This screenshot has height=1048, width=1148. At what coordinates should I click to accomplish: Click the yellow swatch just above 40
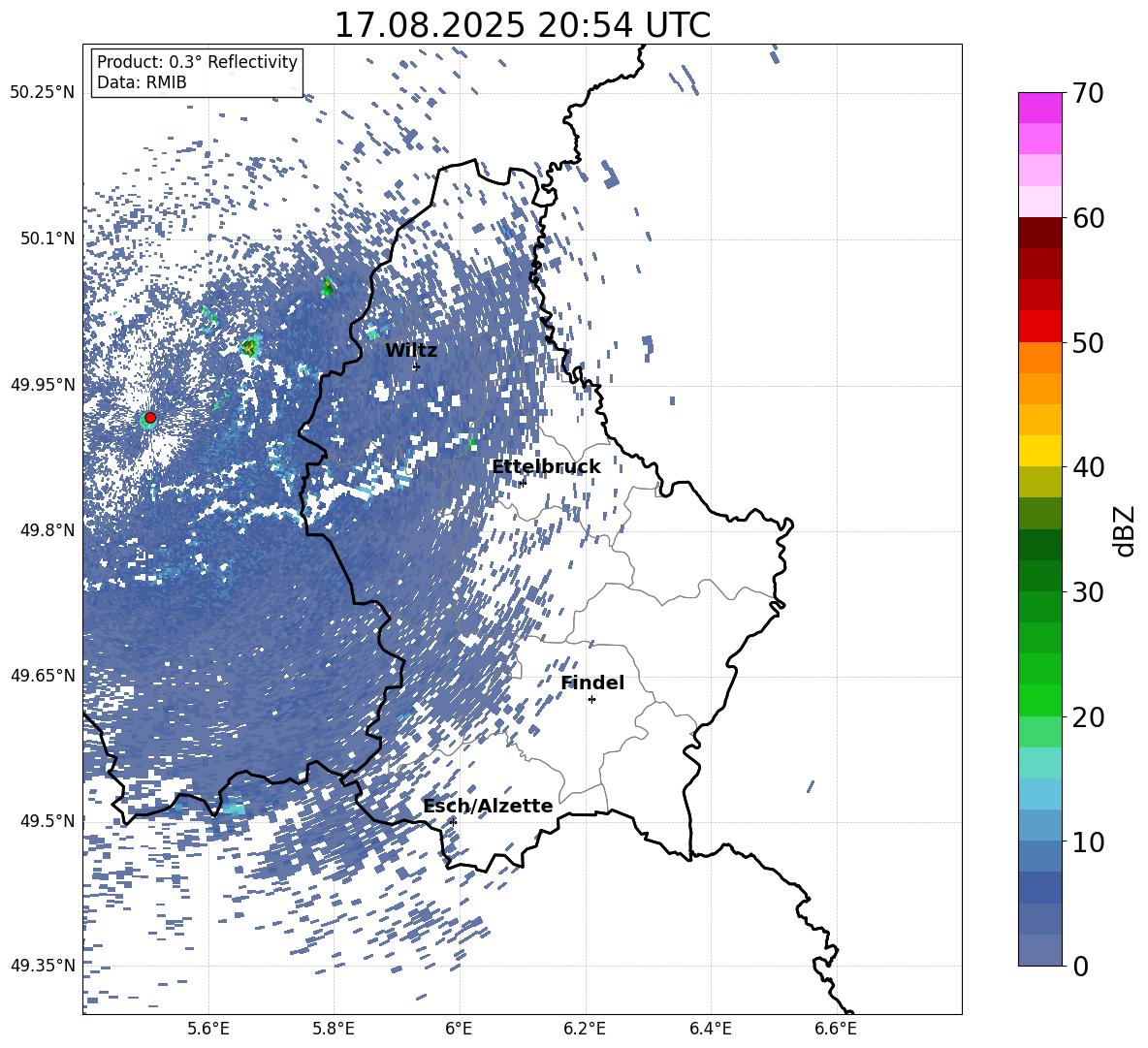1040,451
